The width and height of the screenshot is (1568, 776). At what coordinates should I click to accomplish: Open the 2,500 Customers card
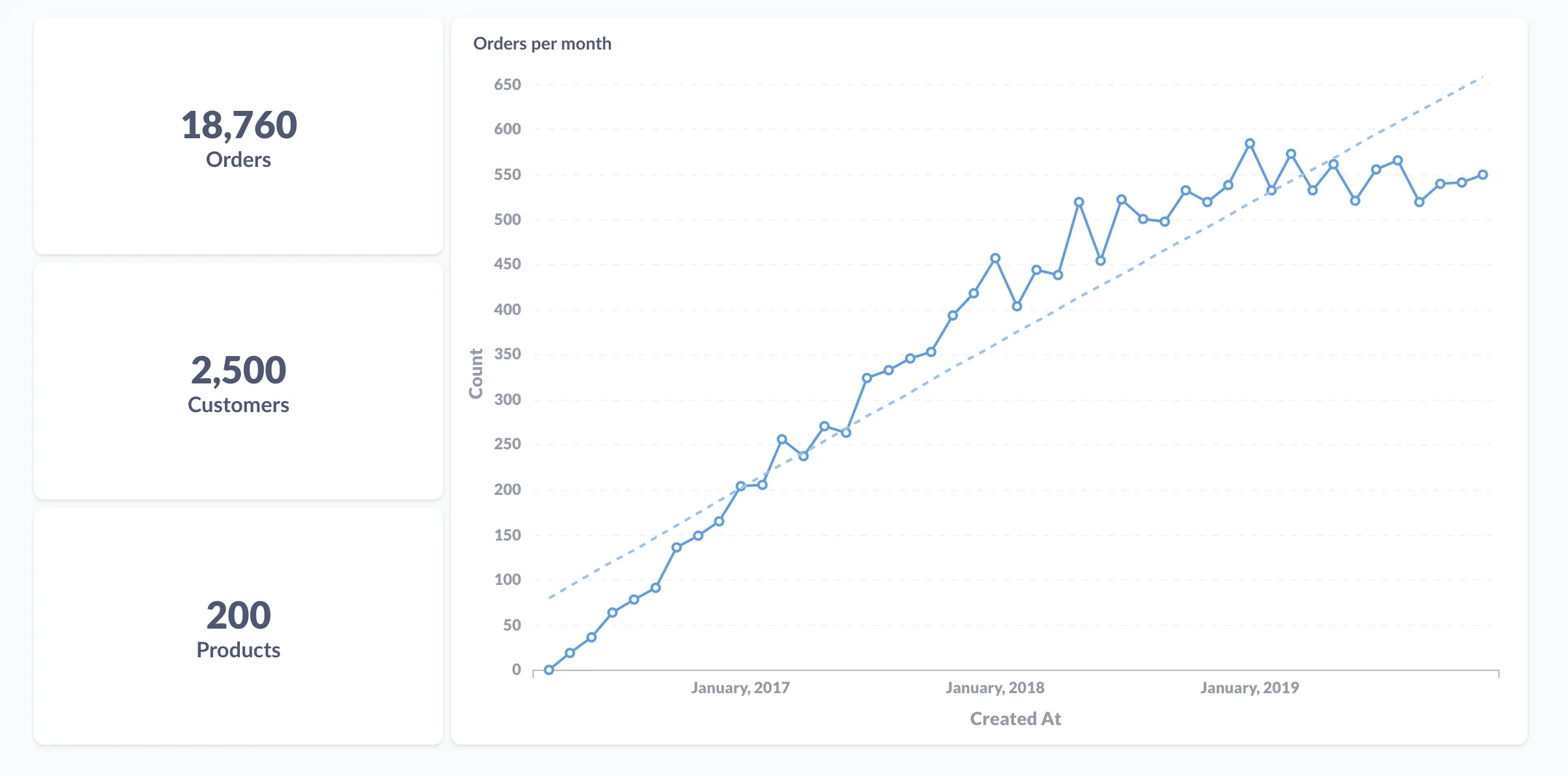(239, 380)
